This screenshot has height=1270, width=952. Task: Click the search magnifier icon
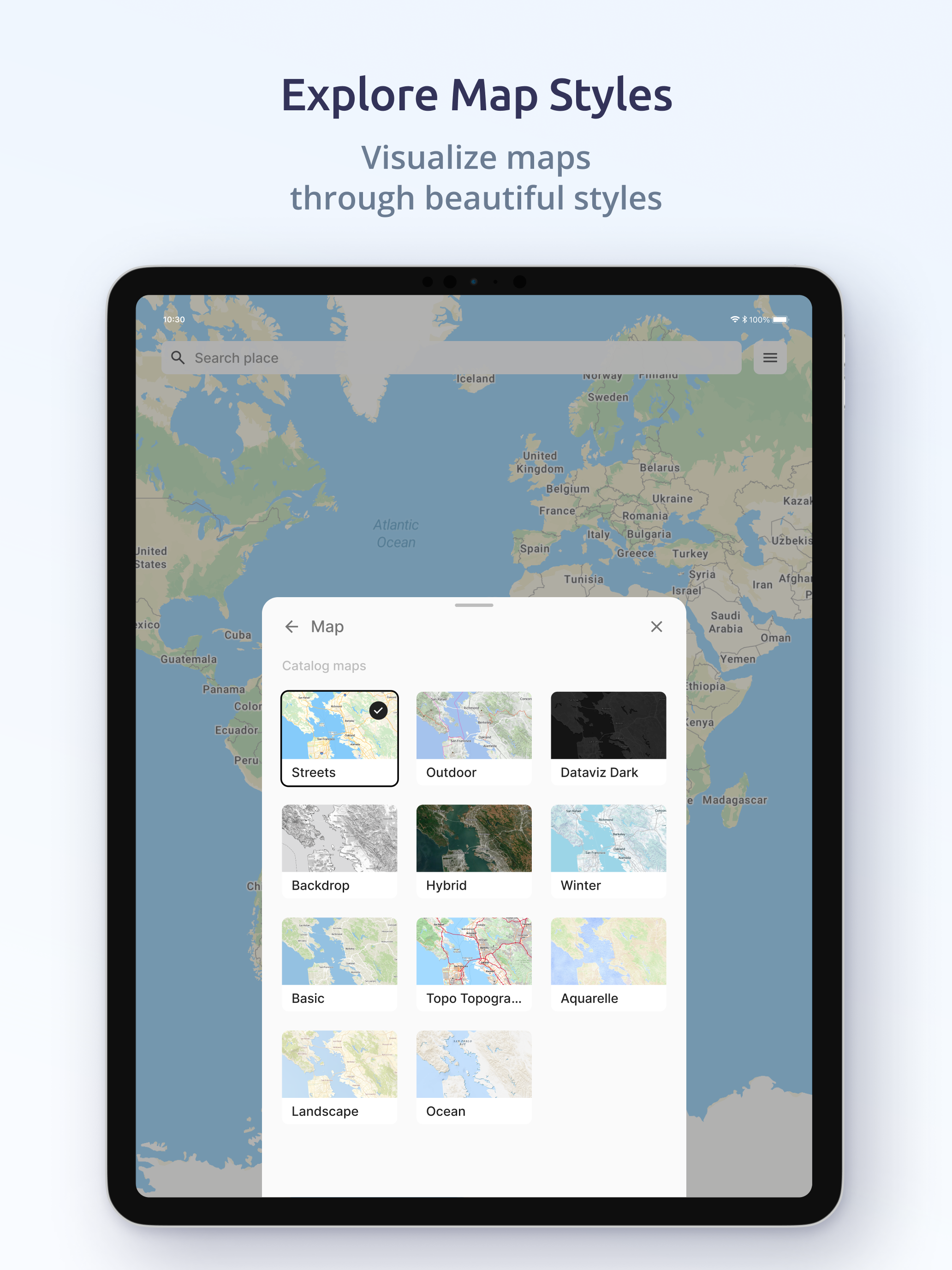point(178,358)
